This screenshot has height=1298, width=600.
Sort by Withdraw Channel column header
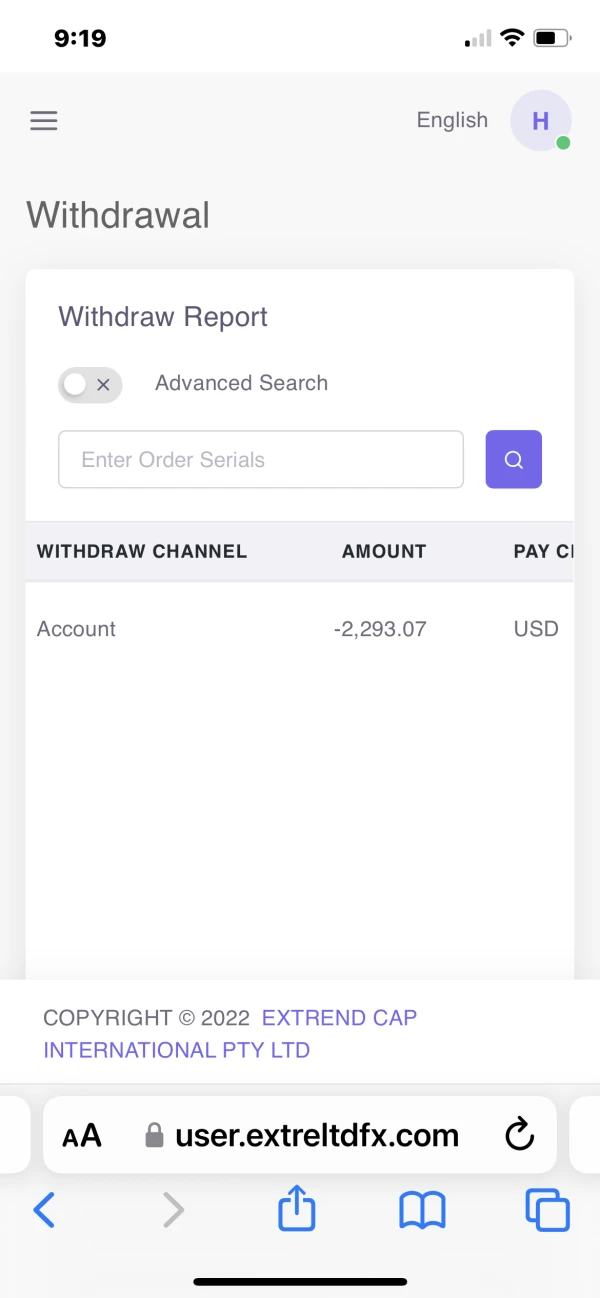pyautogui.click(x=142, y=551)
